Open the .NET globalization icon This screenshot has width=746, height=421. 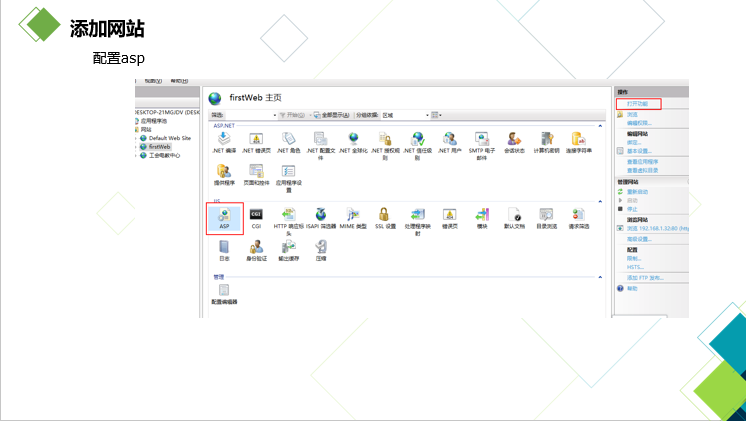[x=353, y=143]
